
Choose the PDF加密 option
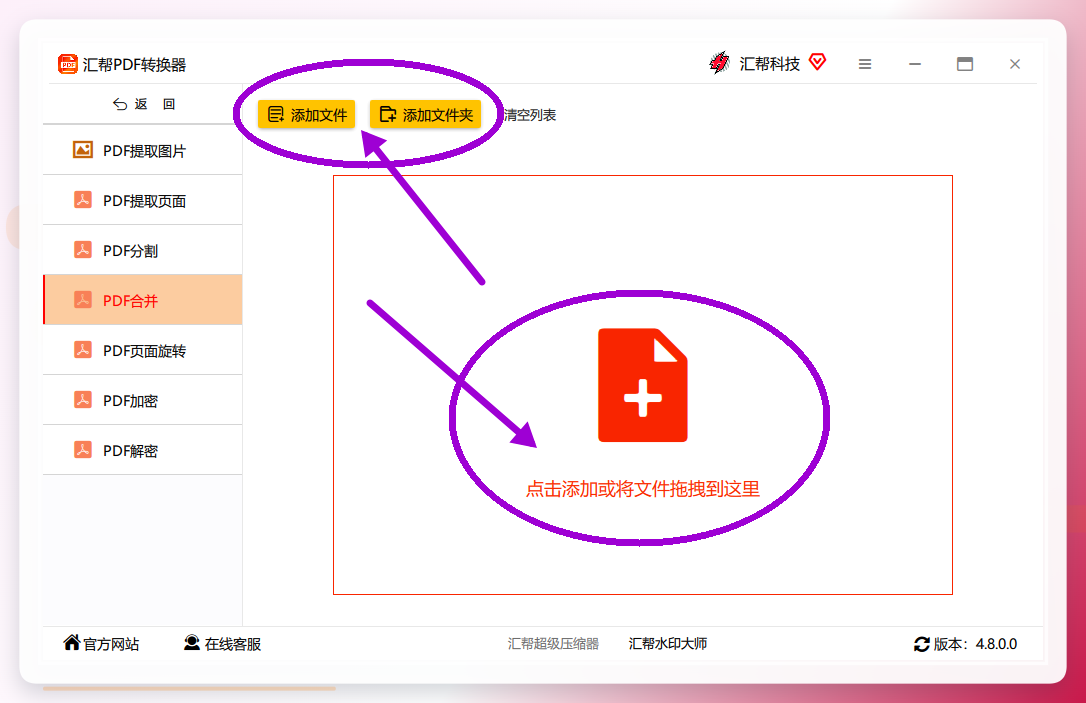[143, 400]
